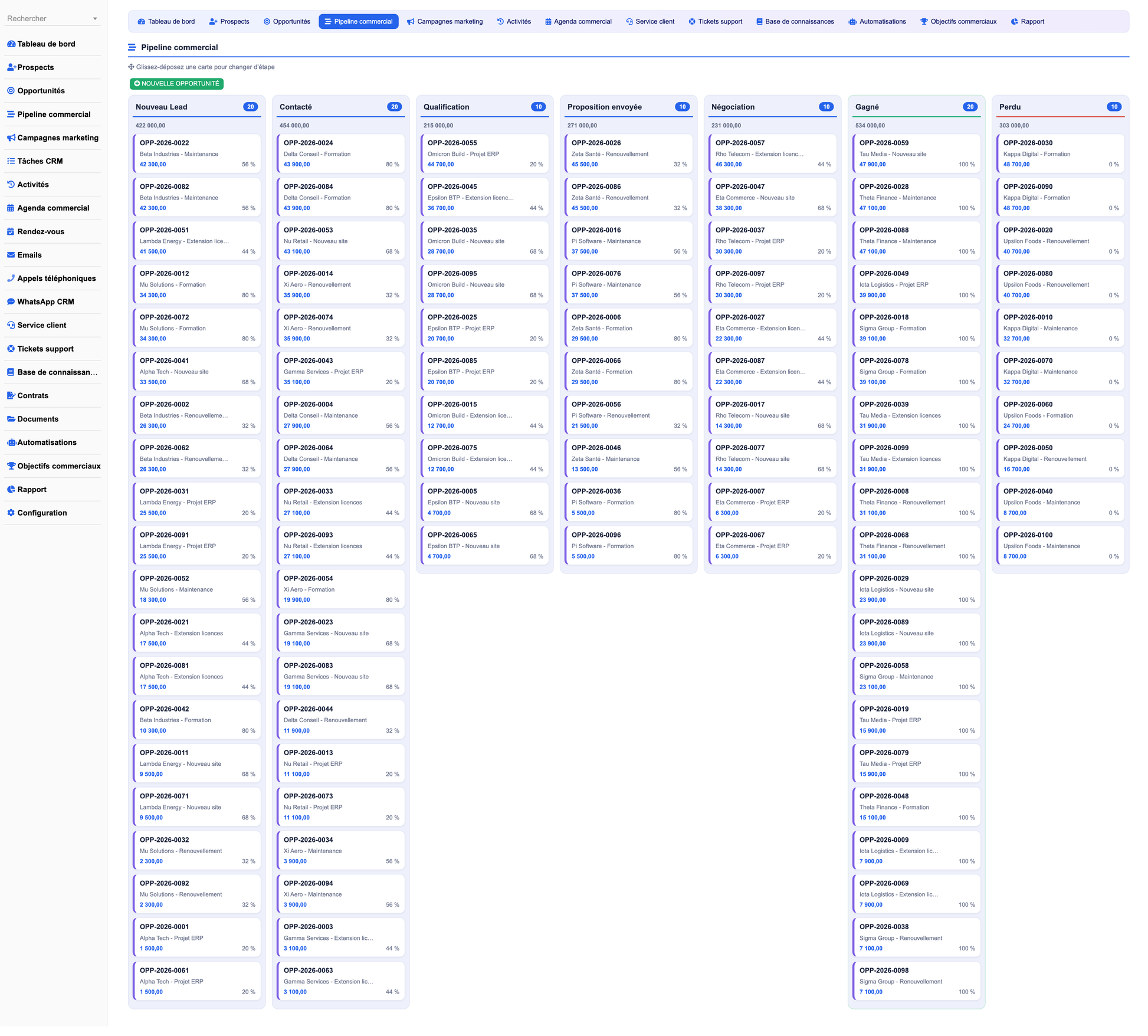Screen dimensions: 1148x1036
Task: Click the Perdu column count badge
Action: (x=1114, y=107)
